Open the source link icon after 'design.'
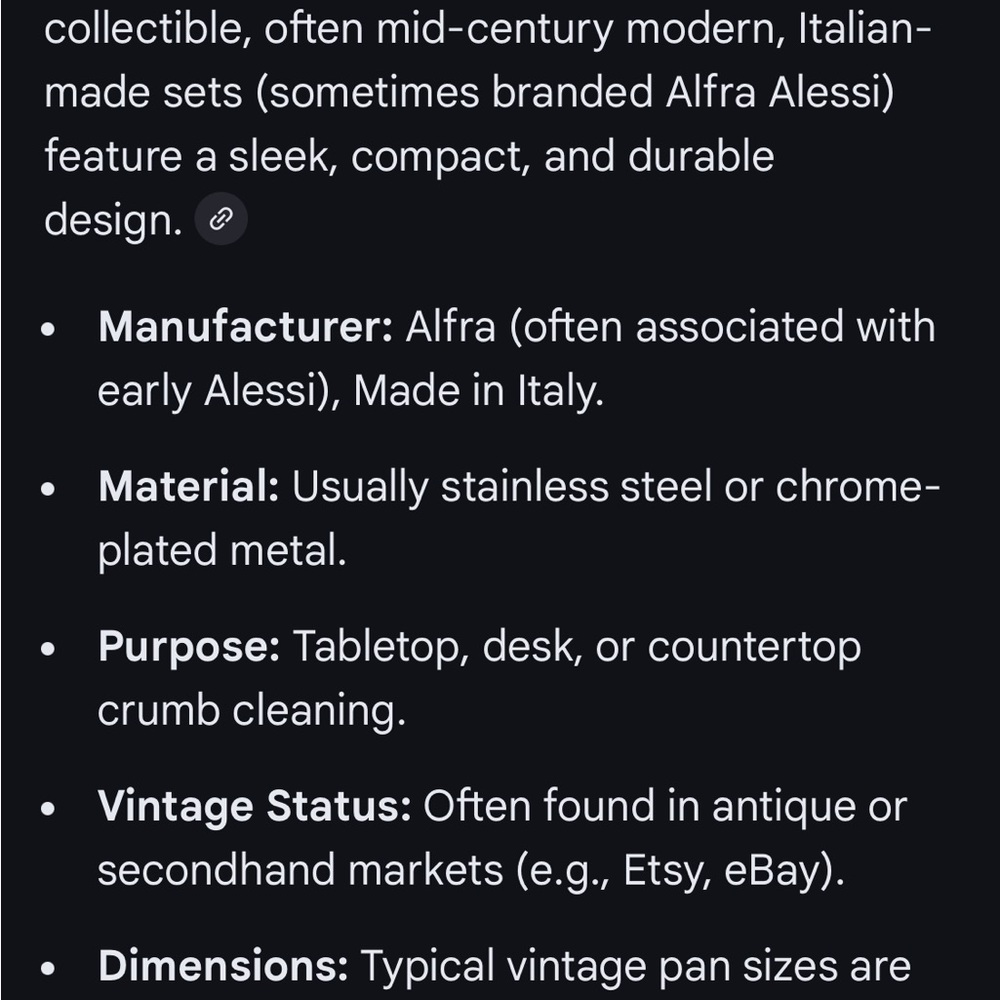Screen dimensions: 1000x1000 tap(221, 219)
